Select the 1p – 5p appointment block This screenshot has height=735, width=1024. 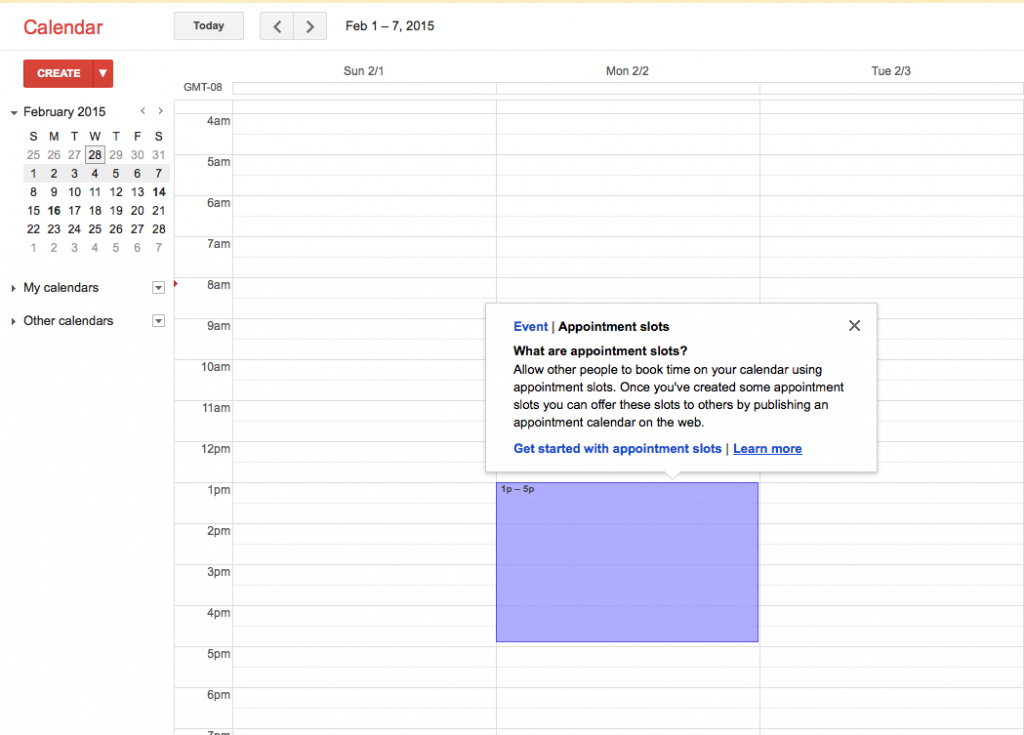(627, 562)
